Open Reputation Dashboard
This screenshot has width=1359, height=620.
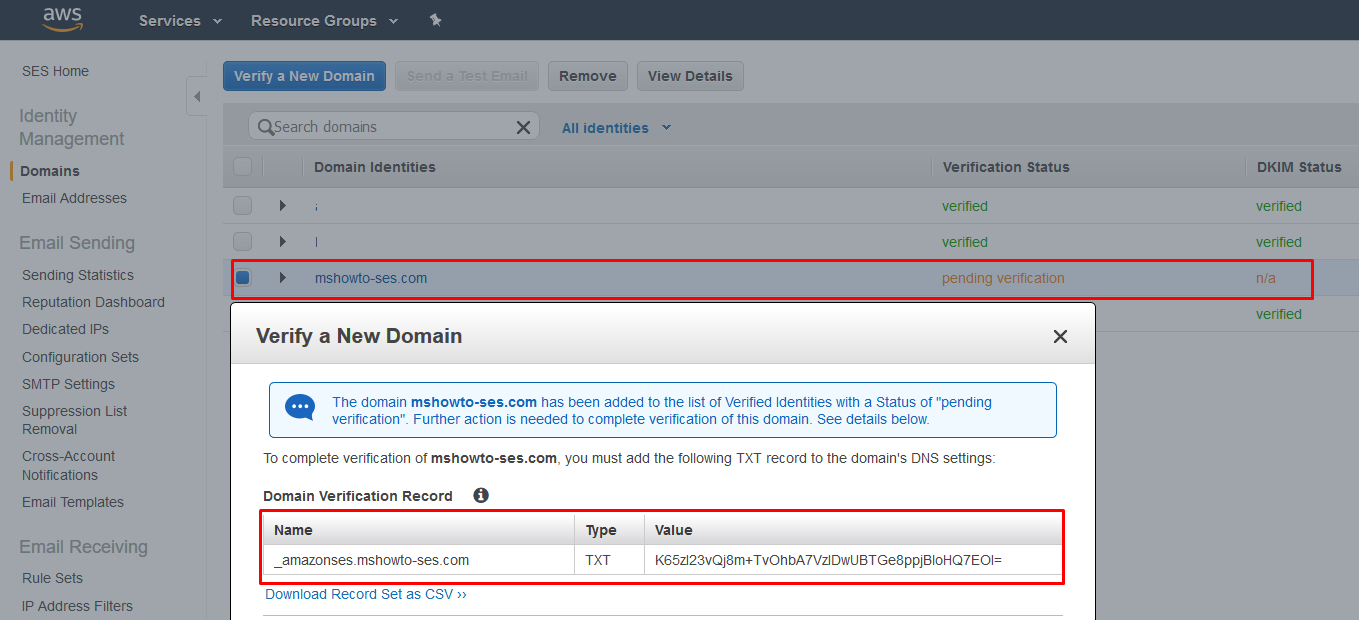coord(93,302)
